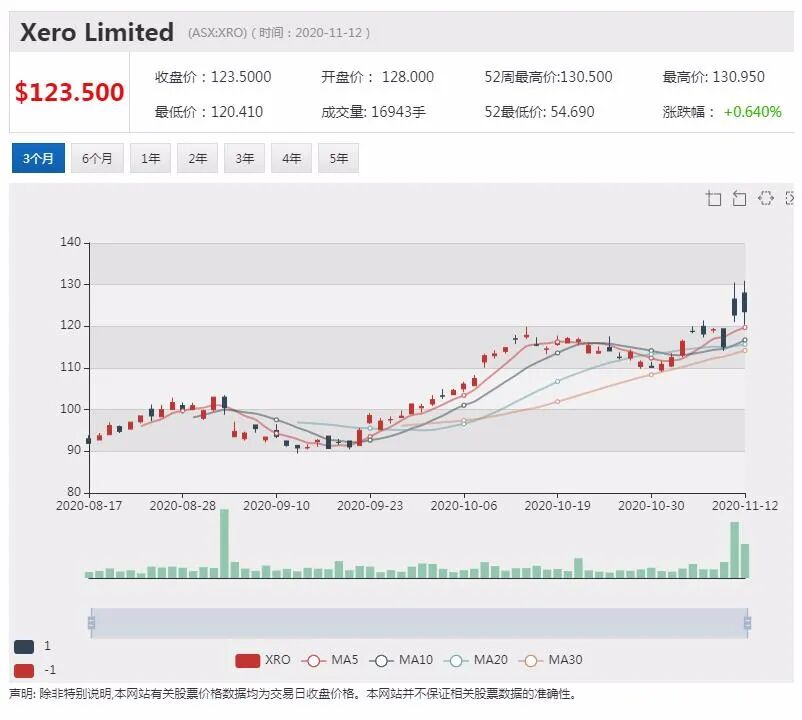Click 最高价: 130.950 text
The height and width of the screenshot is (720, 802).
tap(714, 77)
